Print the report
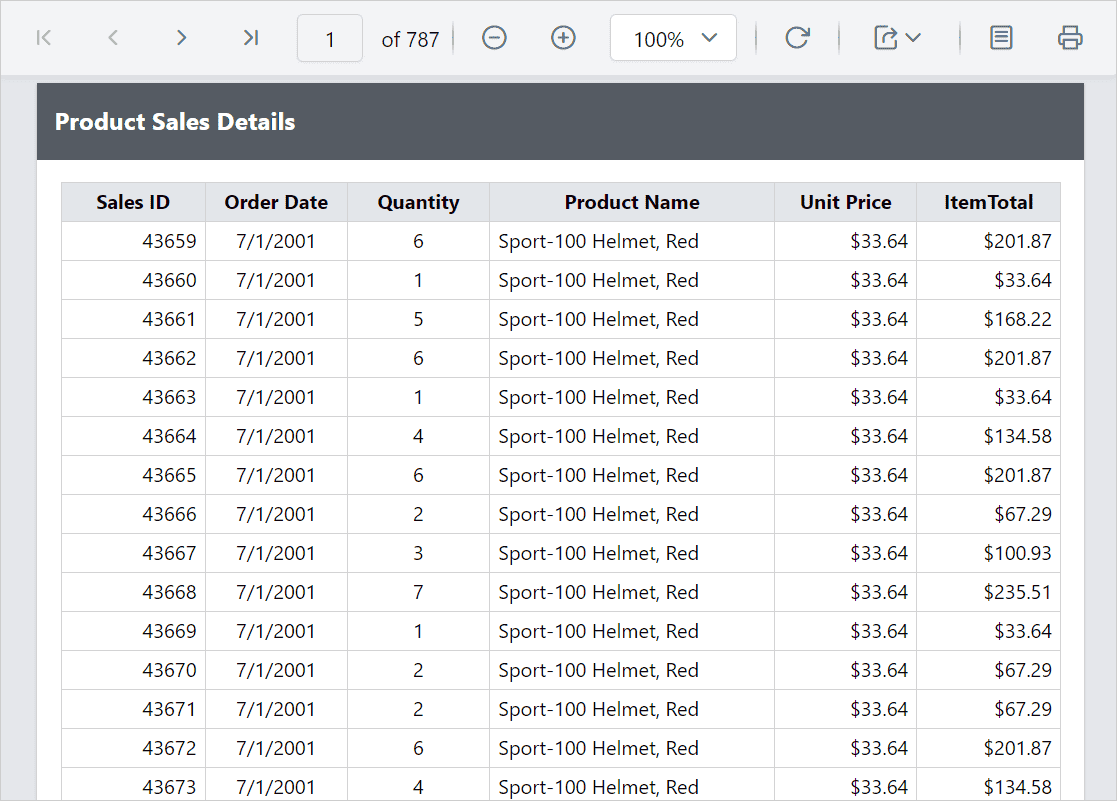Viewport: 1117px width, 801px height. [x=1070, y=38]
